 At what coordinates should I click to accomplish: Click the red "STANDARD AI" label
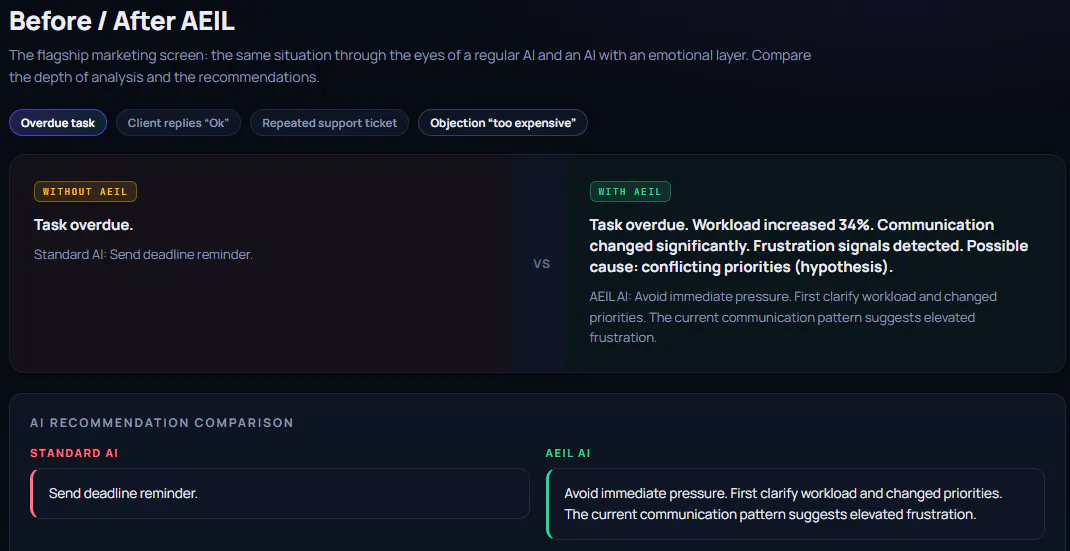(x=74, y=453)
